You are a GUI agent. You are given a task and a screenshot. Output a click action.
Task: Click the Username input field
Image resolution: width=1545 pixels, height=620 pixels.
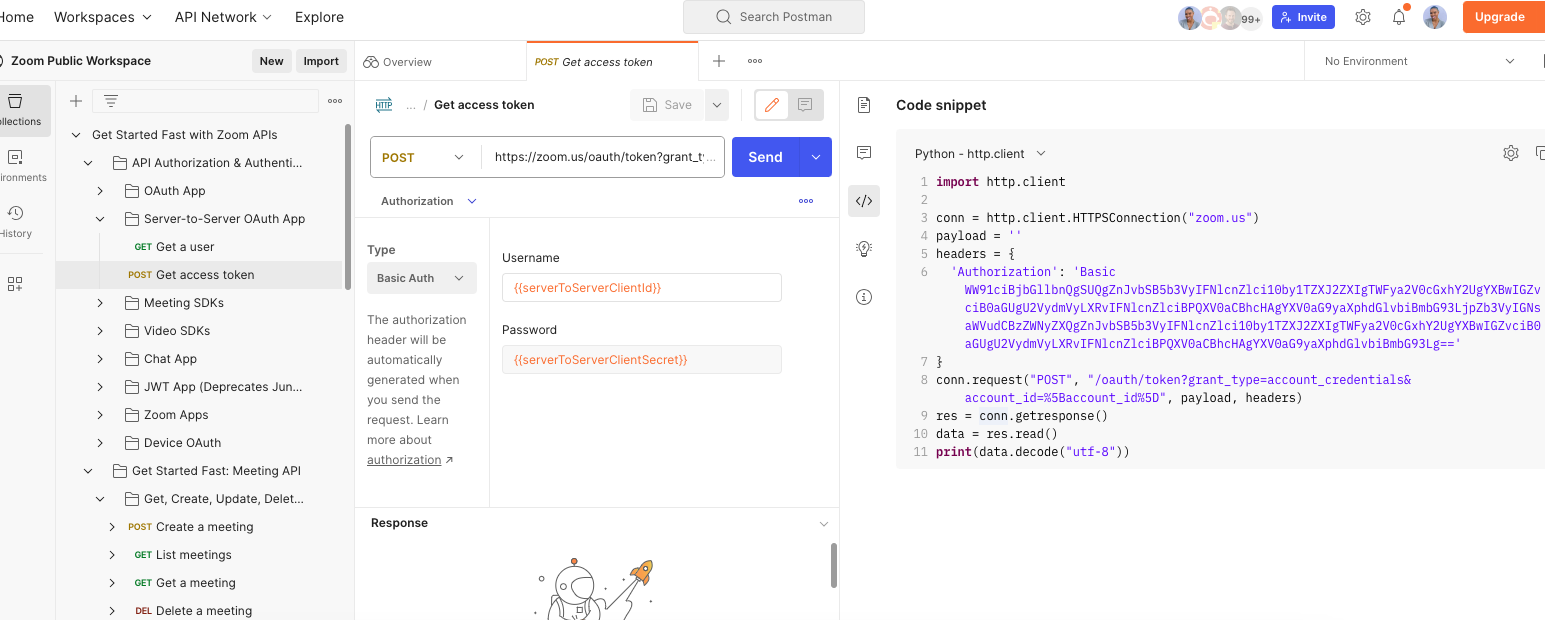(642, 288)
